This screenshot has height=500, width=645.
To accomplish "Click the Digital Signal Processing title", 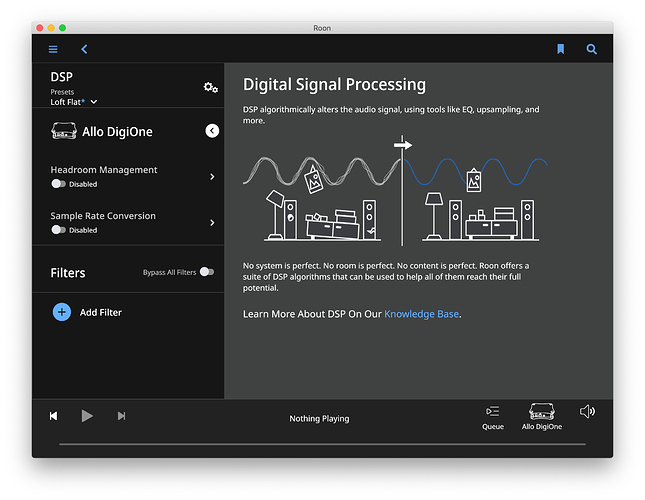I will (x=334, y=84).
